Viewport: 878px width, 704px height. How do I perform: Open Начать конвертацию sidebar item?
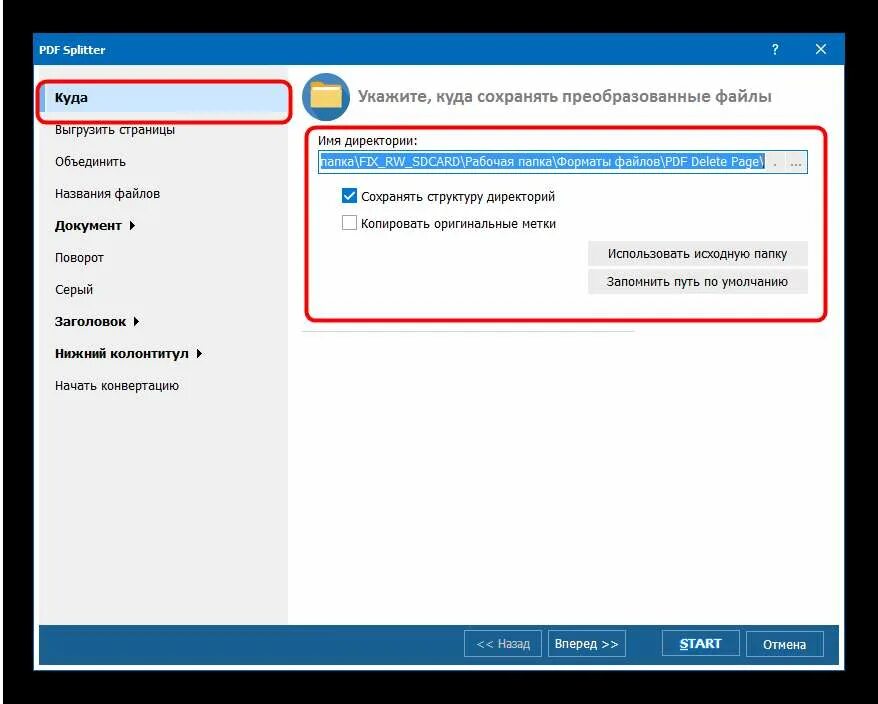coord(116,385)
